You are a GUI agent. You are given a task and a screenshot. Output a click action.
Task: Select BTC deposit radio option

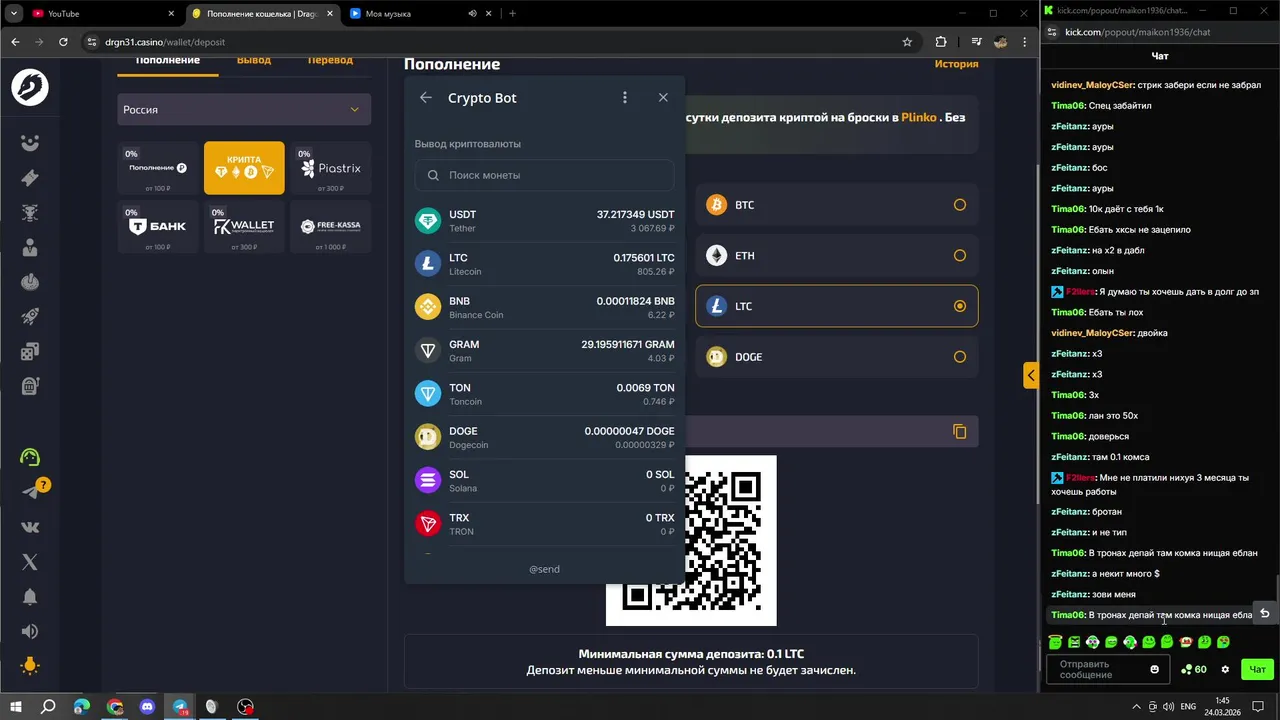click(x=837, y=205)
